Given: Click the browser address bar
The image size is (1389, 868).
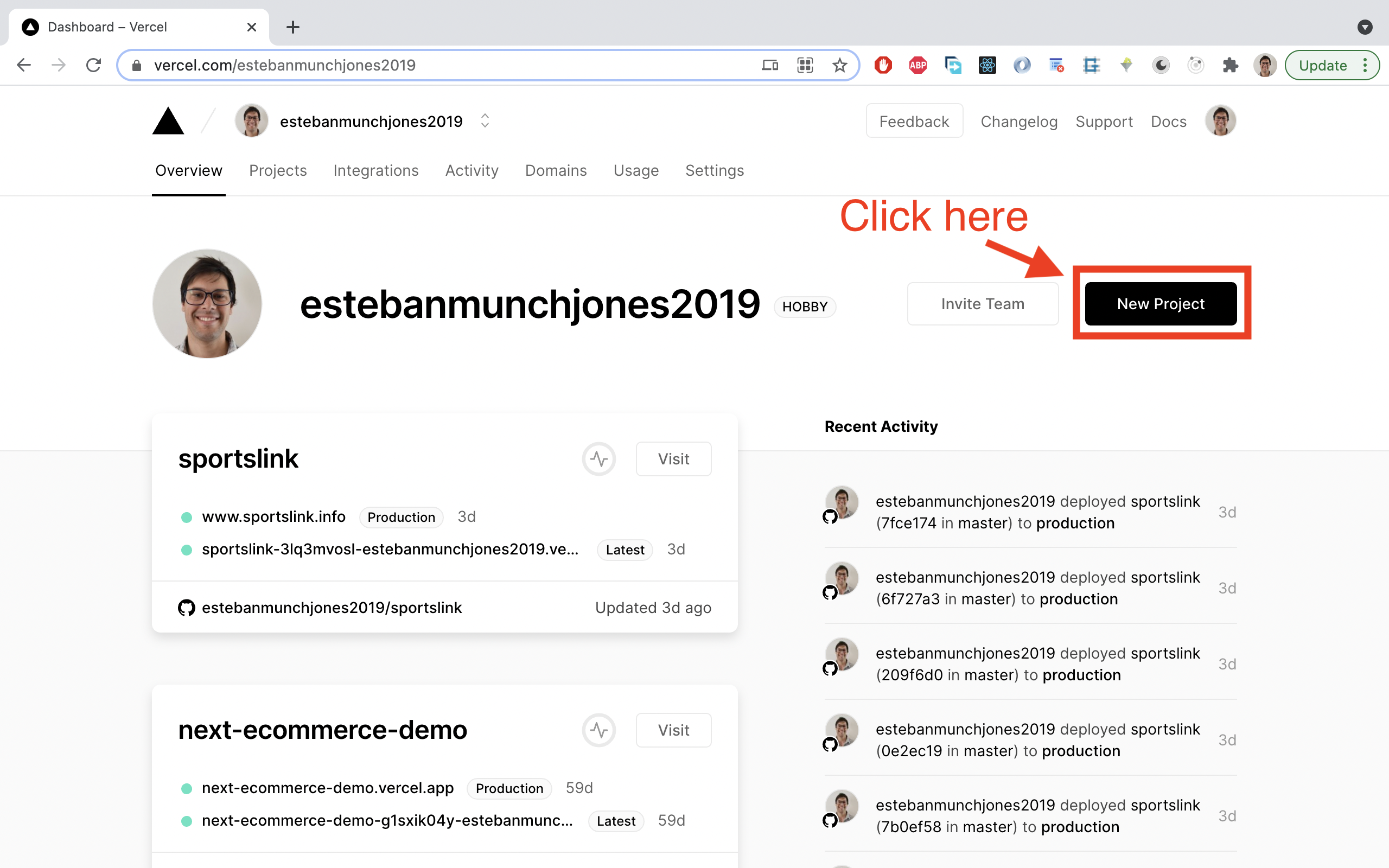Looking at the screenshot, I should point(459,65).
